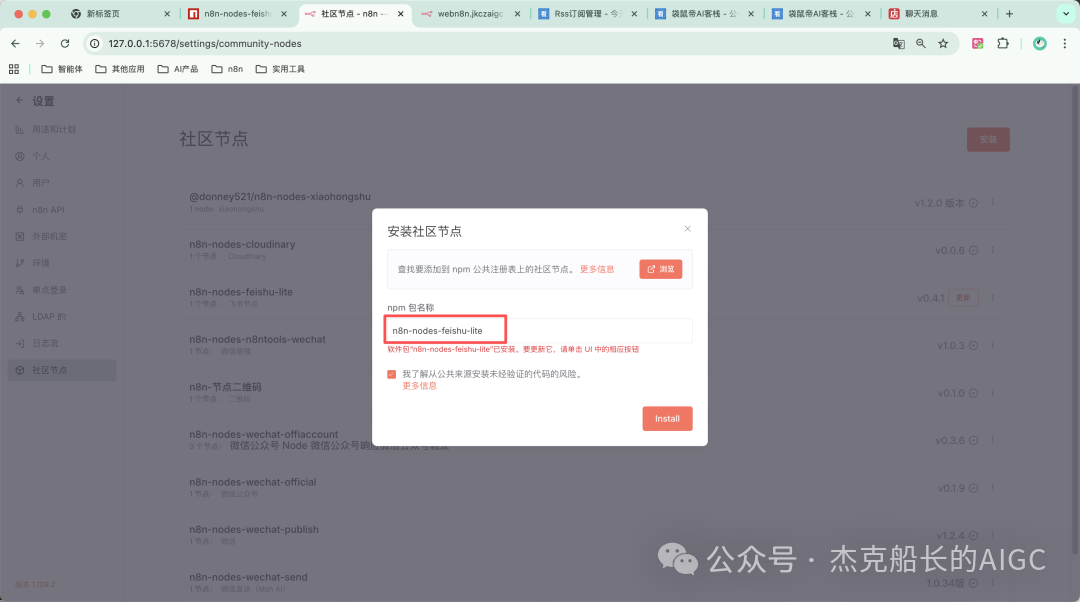Click the pink extension icon in toolbar

pos(977,43)
